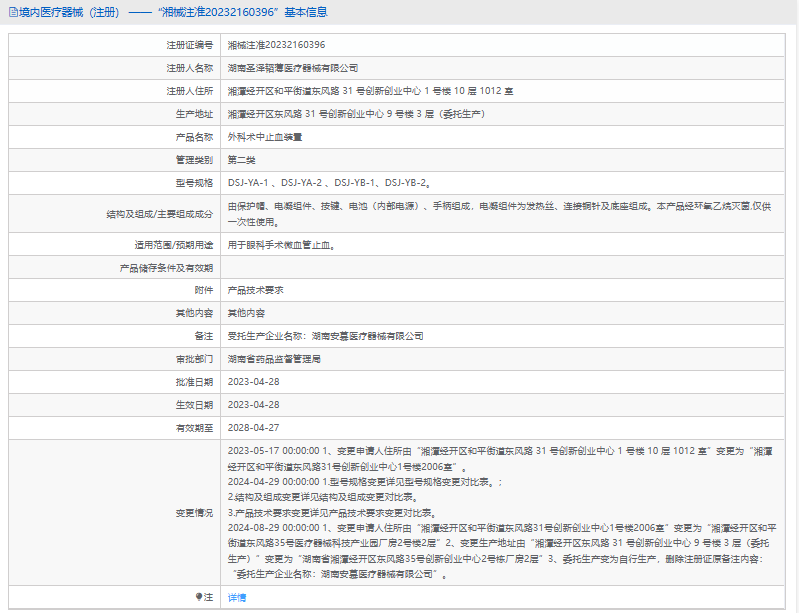Click the 生效日期 value 2023-04-28
The height and width of the screenshot is (613, 799).
253,405
